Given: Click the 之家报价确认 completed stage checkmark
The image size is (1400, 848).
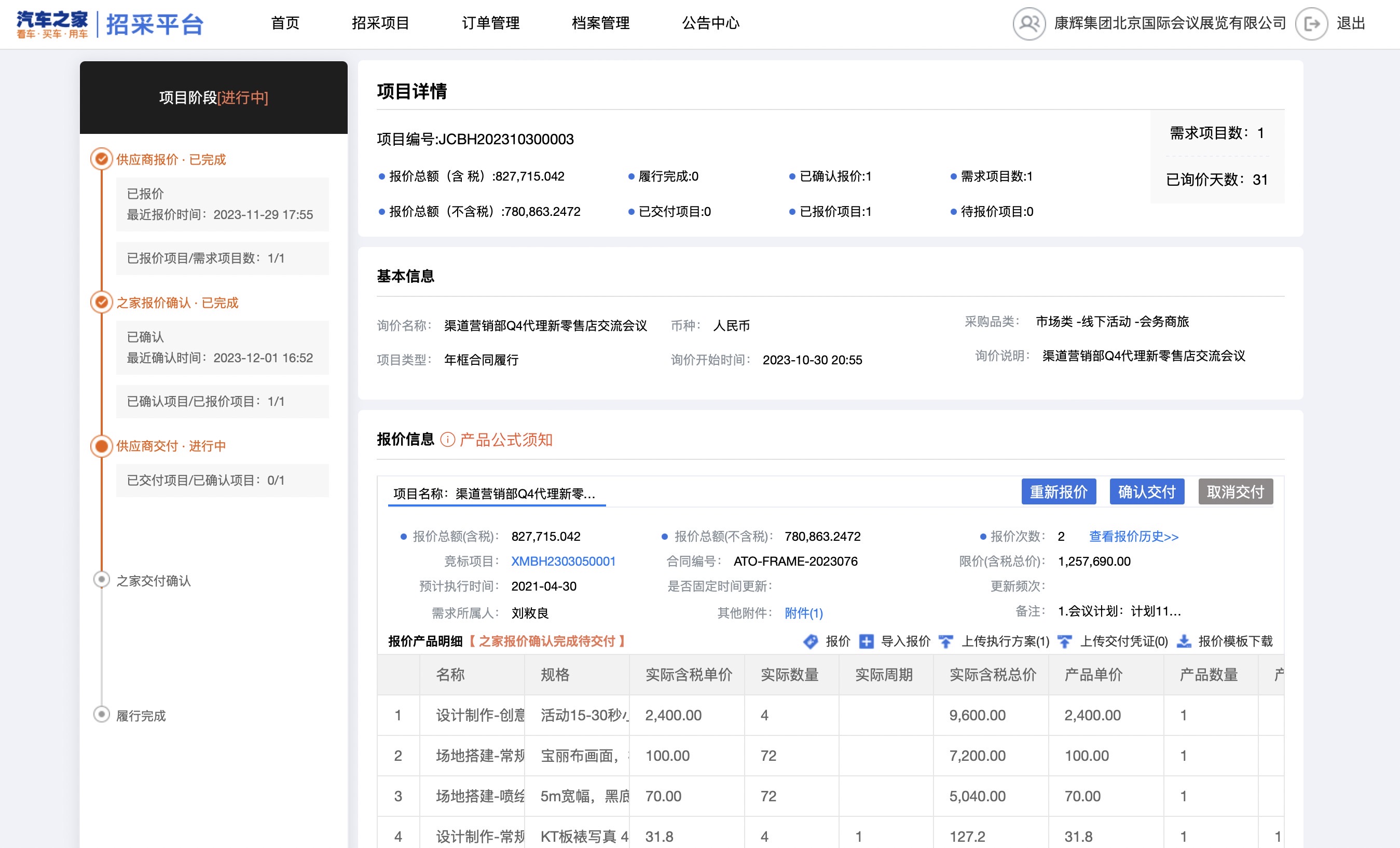Looking at the screenshot, I should click(101, 302).
